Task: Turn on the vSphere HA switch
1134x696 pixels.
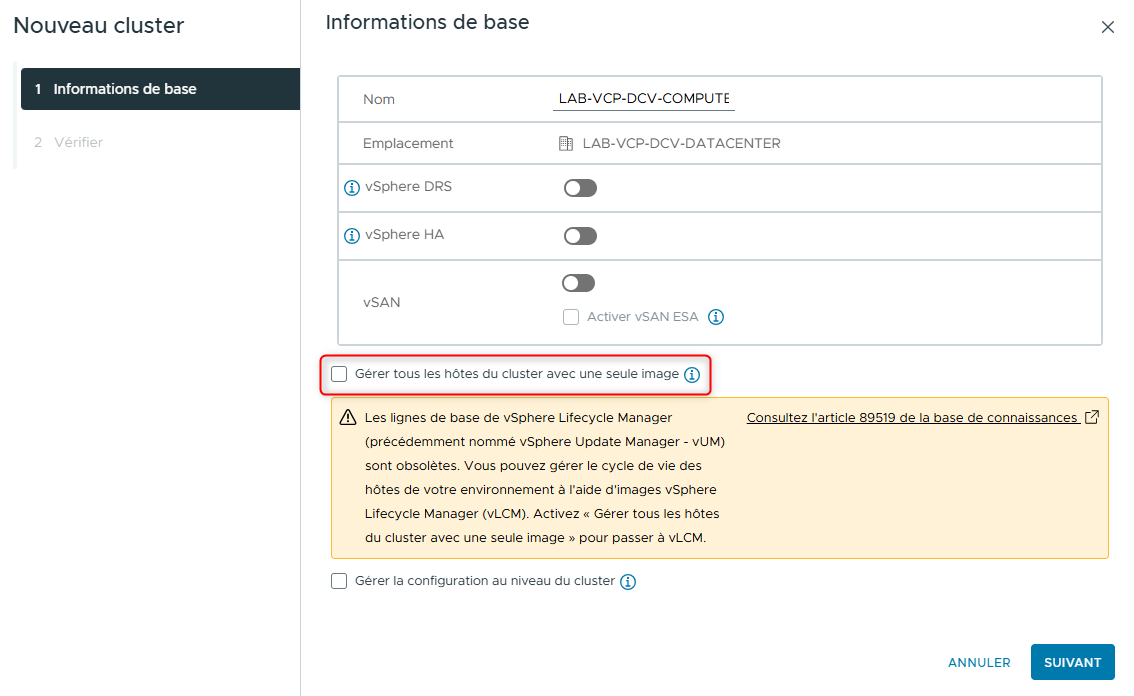Action: point(580,235)
